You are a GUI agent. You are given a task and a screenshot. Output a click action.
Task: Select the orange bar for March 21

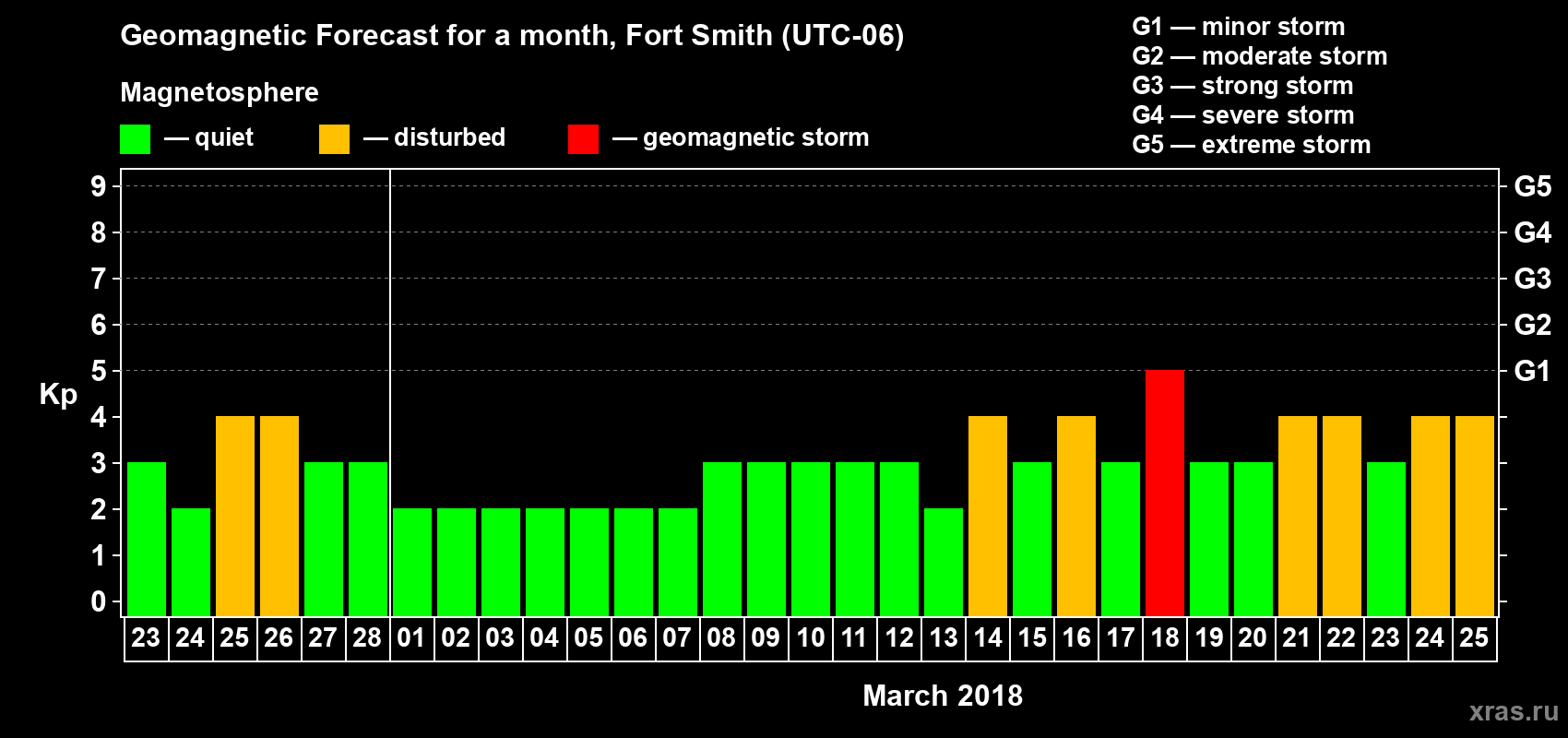pos(1298,516)
